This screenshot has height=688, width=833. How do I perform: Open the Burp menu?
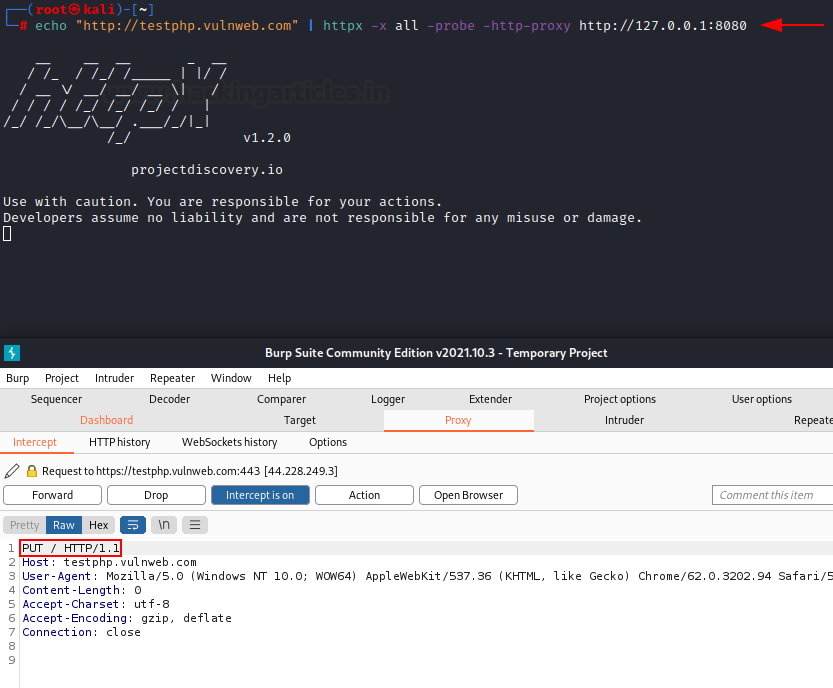click(18, 378)
